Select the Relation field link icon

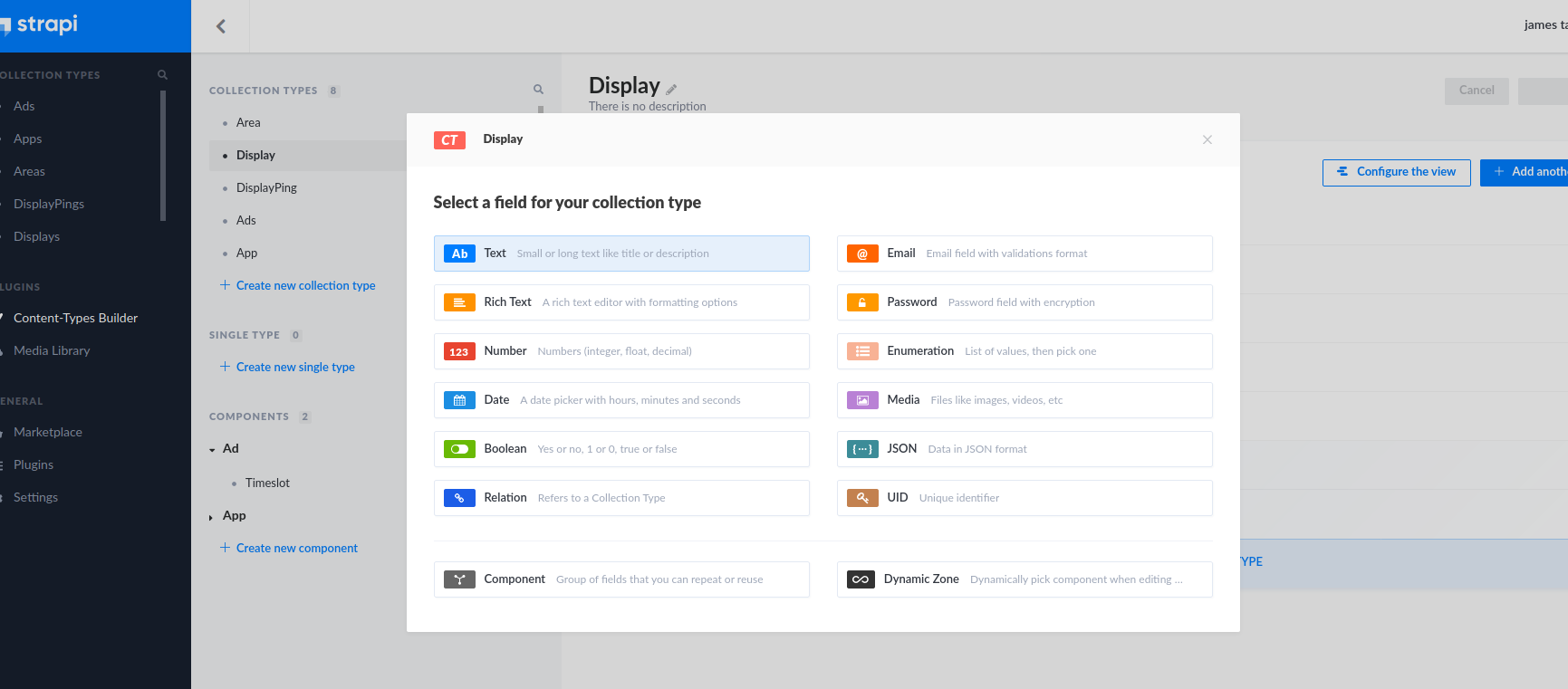tap(459, 498)
